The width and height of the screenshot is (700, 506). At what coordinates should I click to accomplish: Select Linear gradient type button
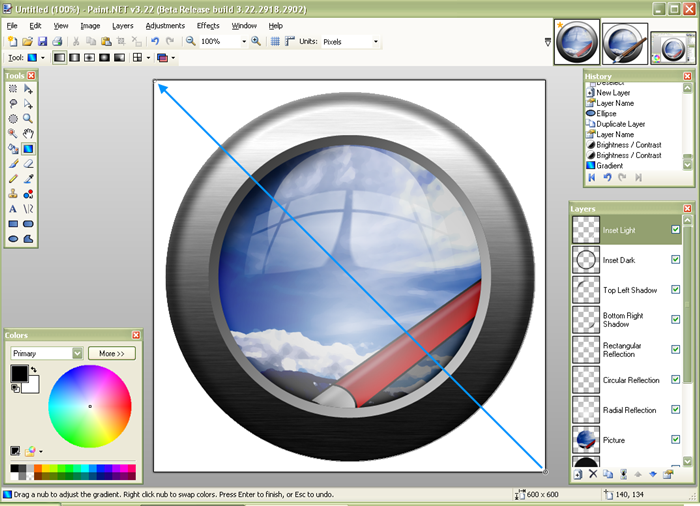pos(59,58)
